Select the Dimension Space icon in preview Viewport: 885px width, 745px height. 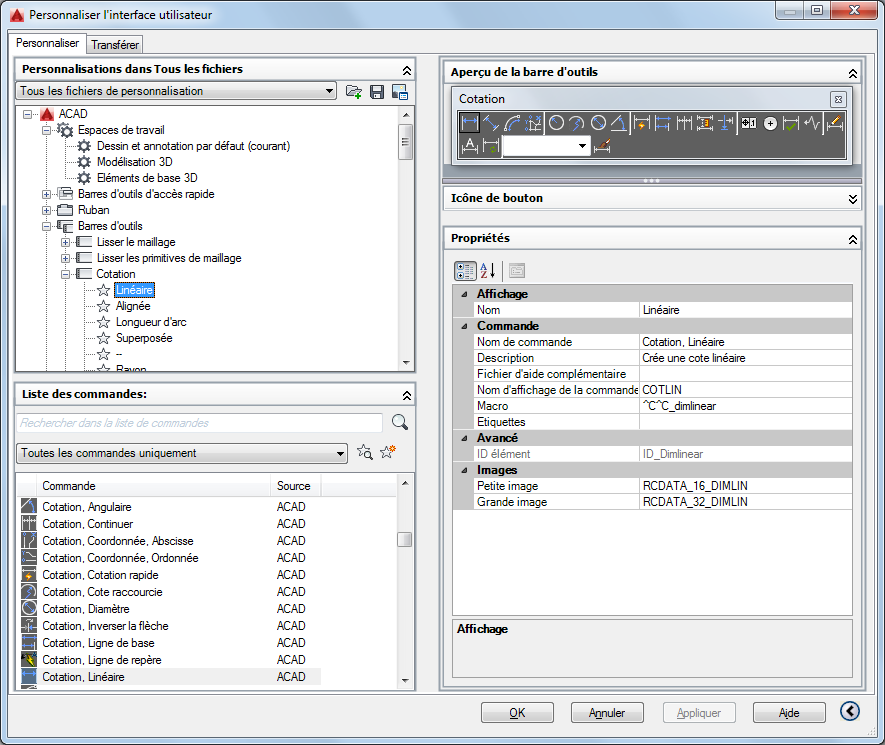(705, 122)
